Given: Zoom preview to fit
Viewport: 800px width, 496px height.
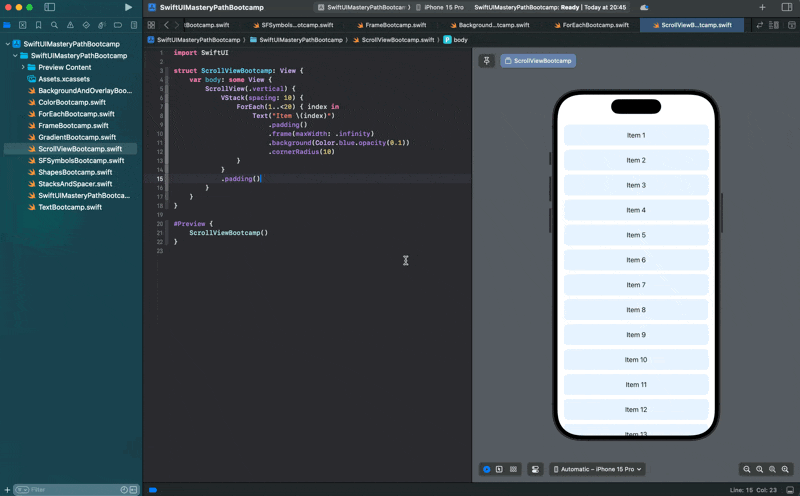Looking at the screenshot, I should coord(772,469).
